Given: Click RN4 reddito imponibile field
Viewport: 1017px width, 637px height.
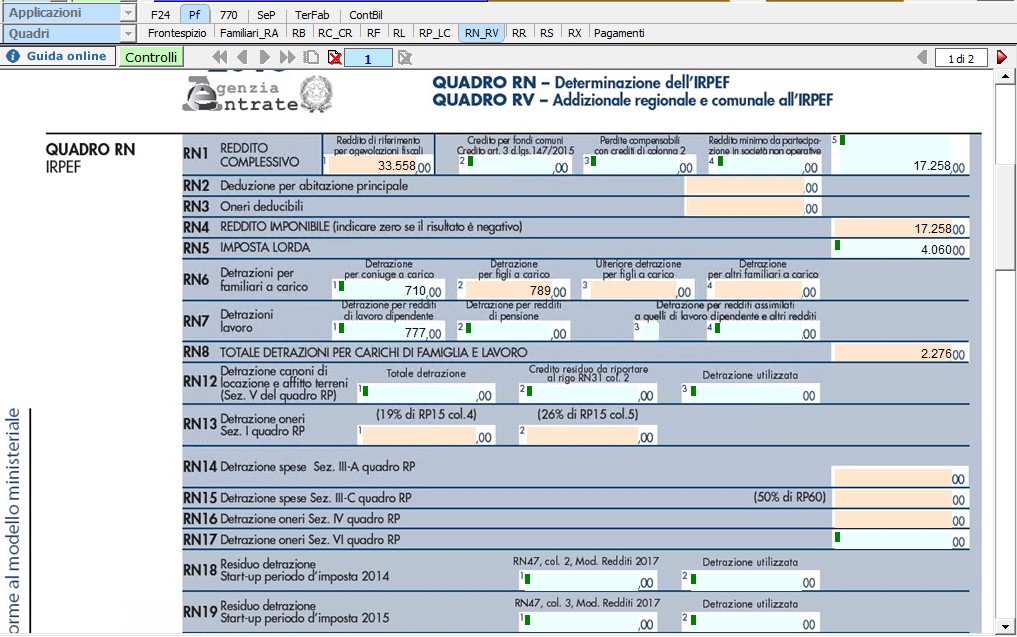Looking at the screenshot, I should coord(900,228).
